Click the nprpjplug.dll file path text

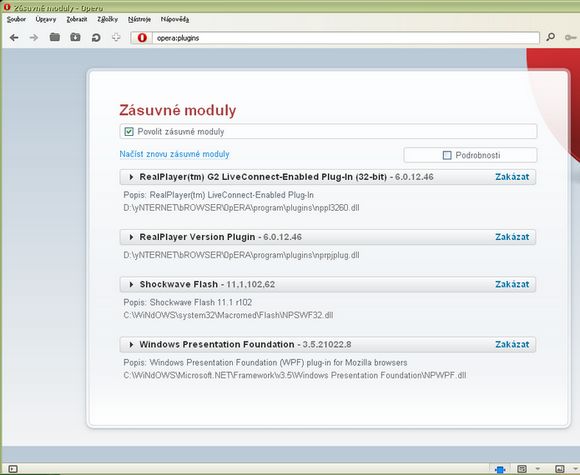click(x=241, y=255)
